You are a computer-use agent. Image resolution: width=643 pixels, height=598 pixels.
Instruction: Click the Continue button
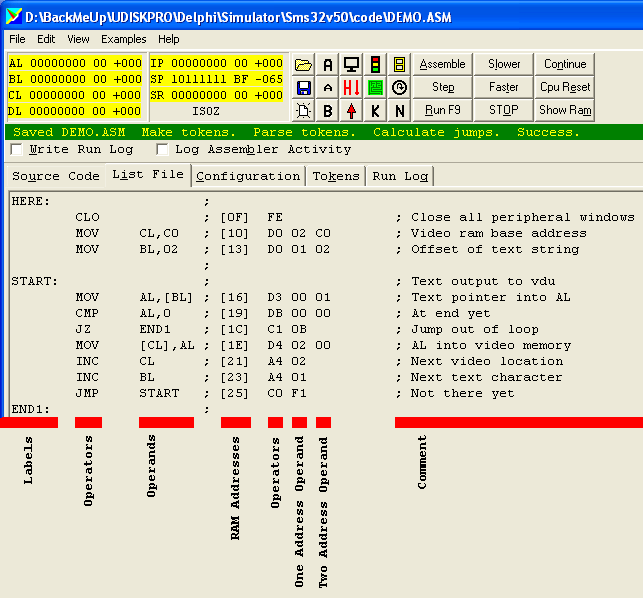pos(565,64)
